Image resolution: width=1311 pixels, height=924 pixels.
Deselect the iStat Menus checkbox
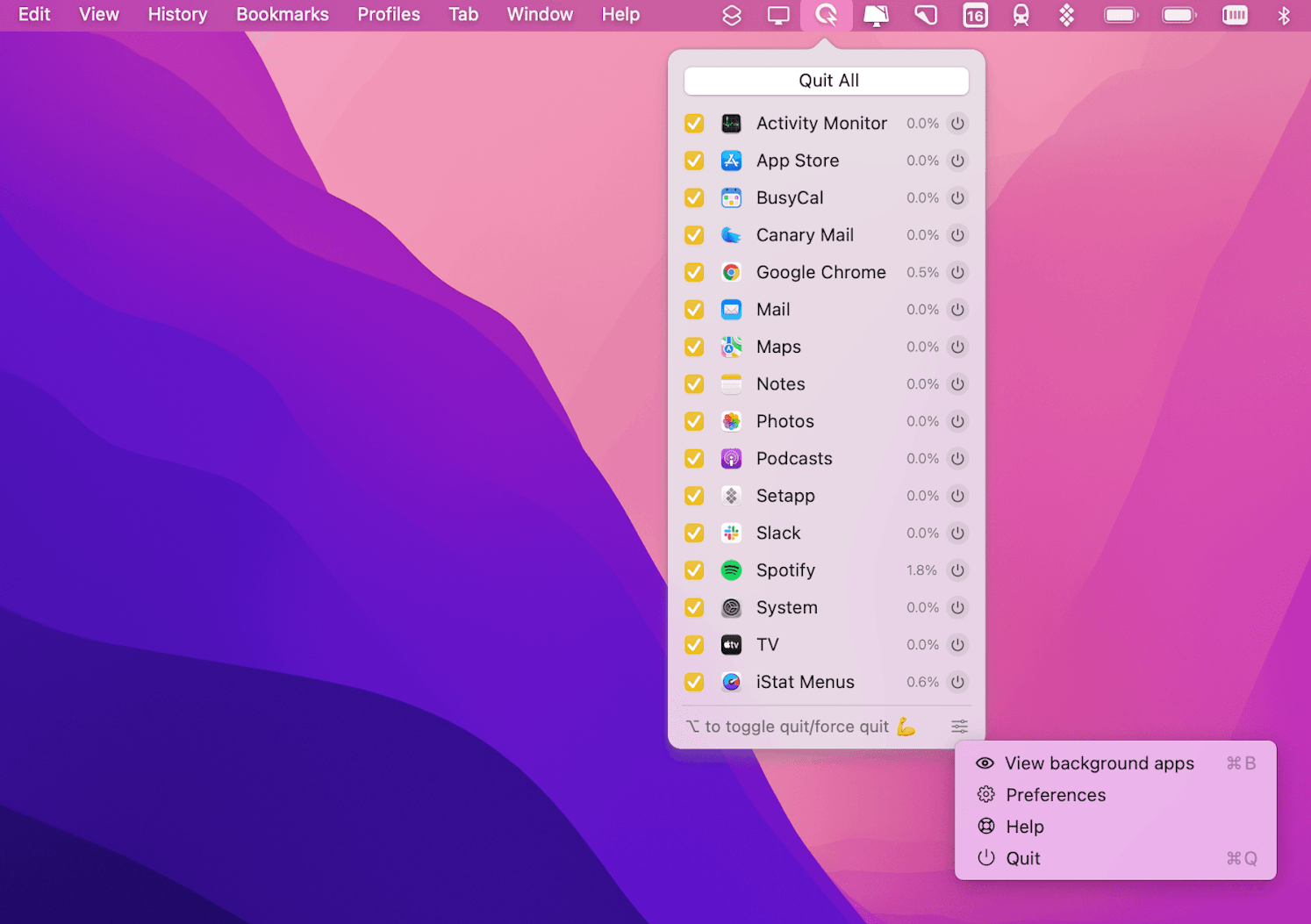(x=694, y=683)
